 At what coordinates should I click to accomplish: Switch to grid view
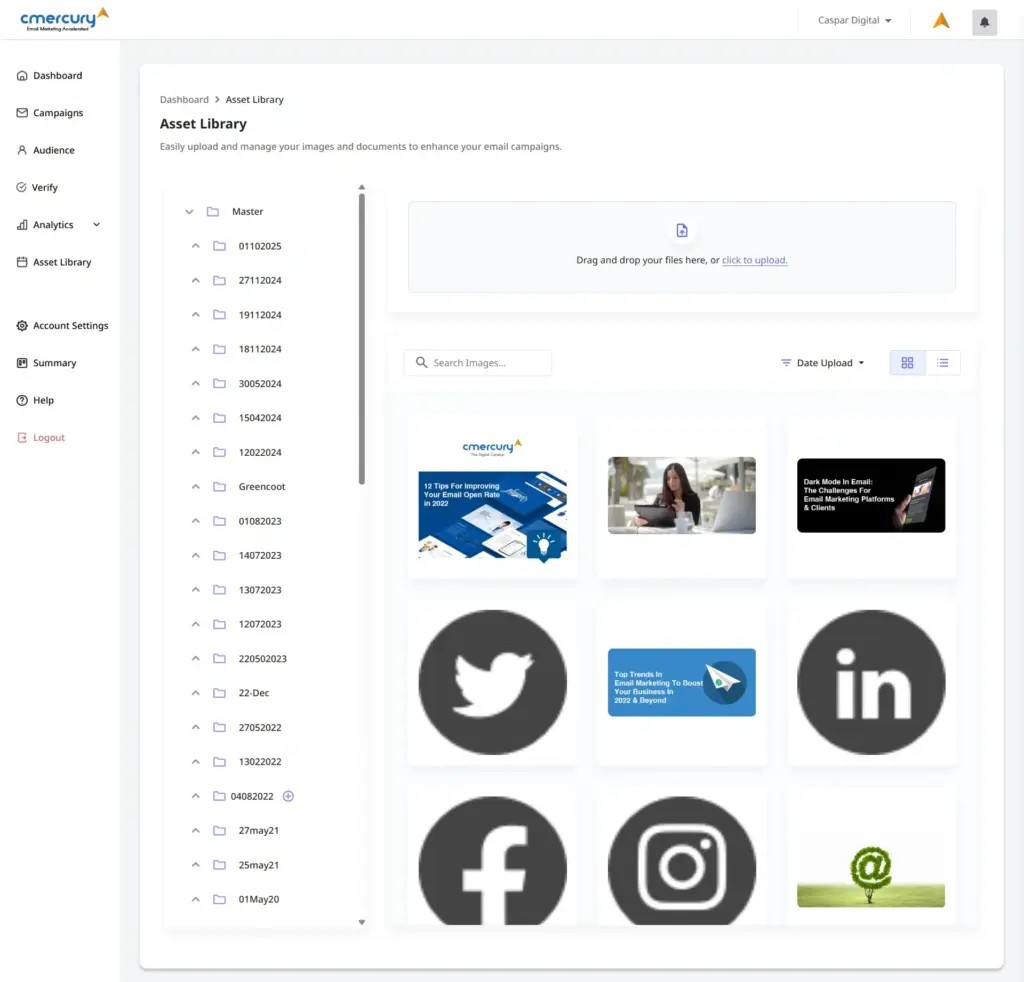click(907, 363)
